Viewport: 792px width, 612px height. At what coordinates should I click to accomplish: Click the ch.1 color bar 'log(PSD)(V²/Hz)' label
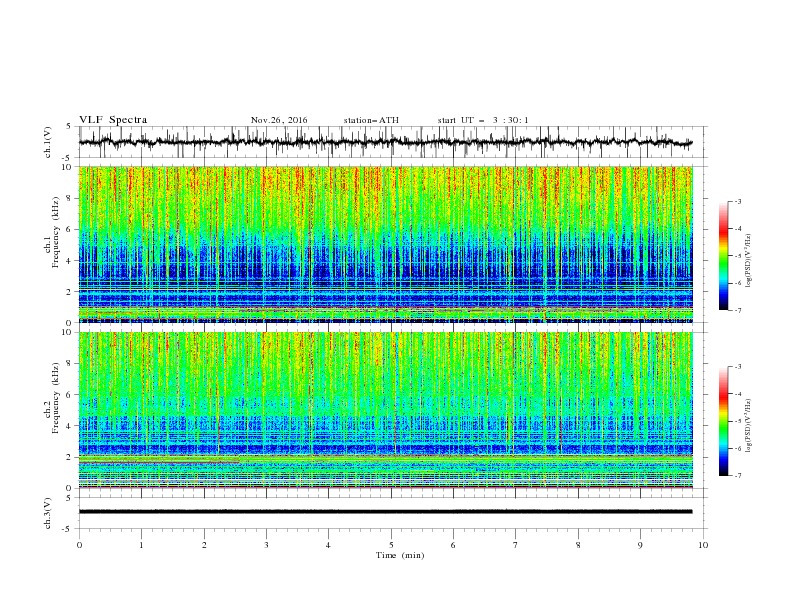point(748,261)
